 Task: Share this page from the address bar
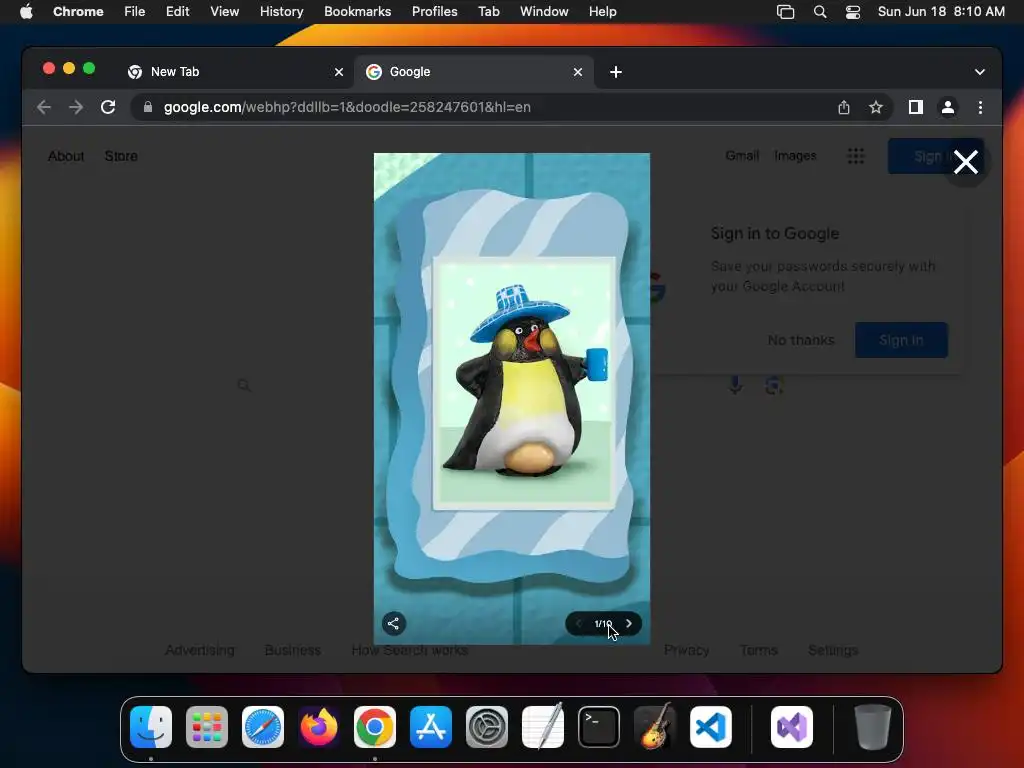pos(844,107)
